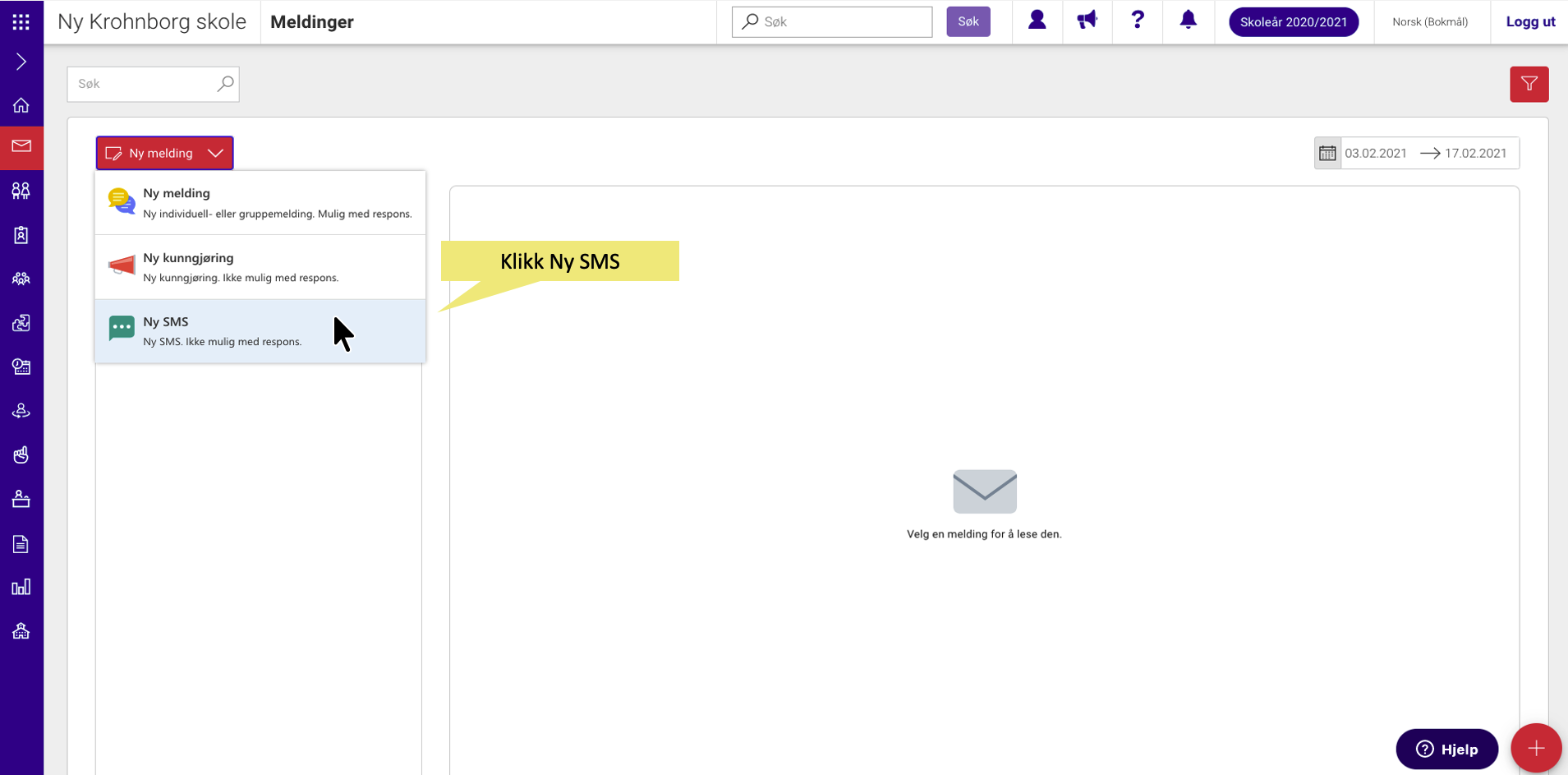This screenshot has height=775, width=1568.
Task: Open the schedule list icon in the sidebar
Action: click(21, 367)
